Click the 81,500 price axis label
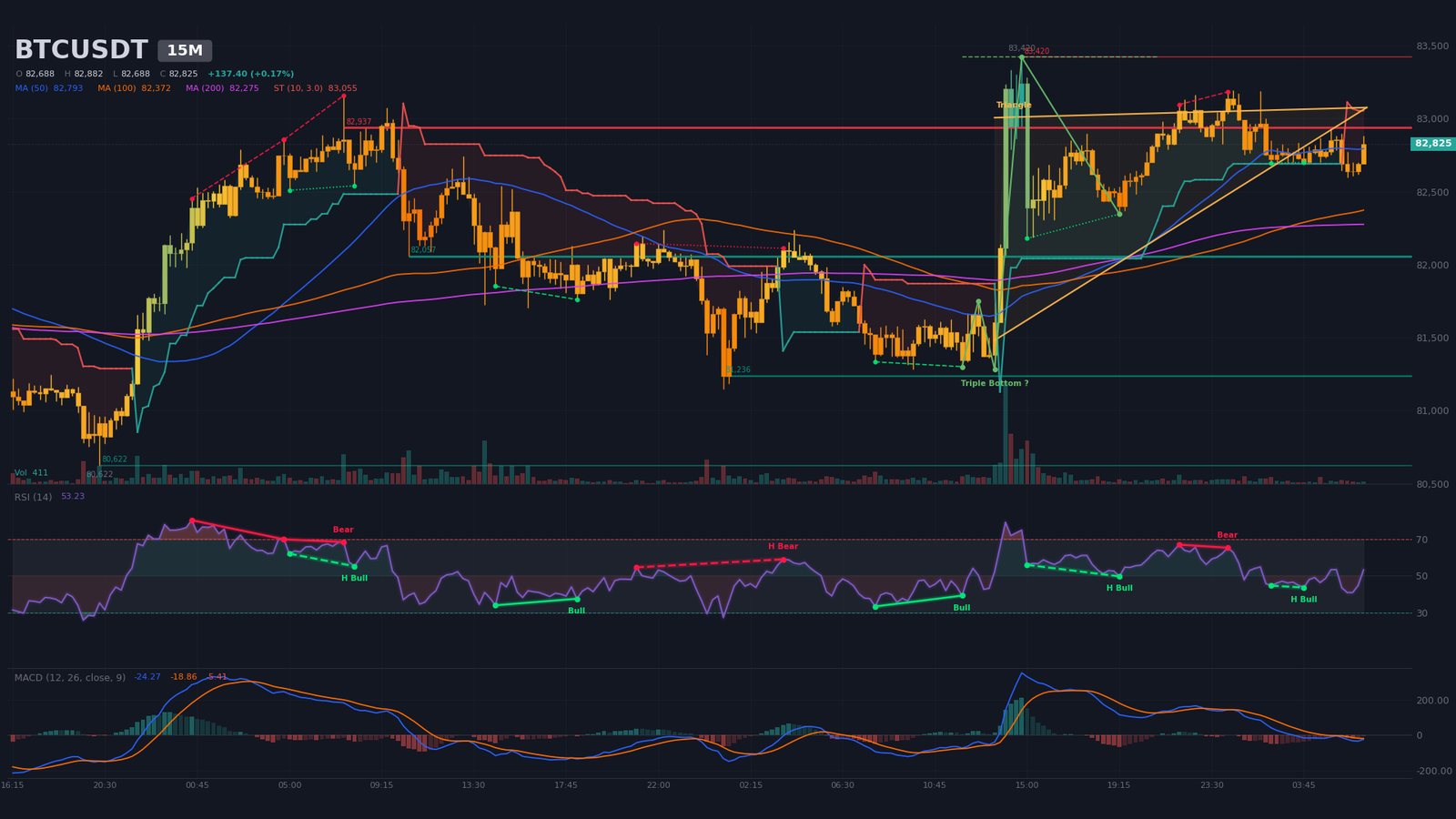1456x819 pixels. 1432,339
